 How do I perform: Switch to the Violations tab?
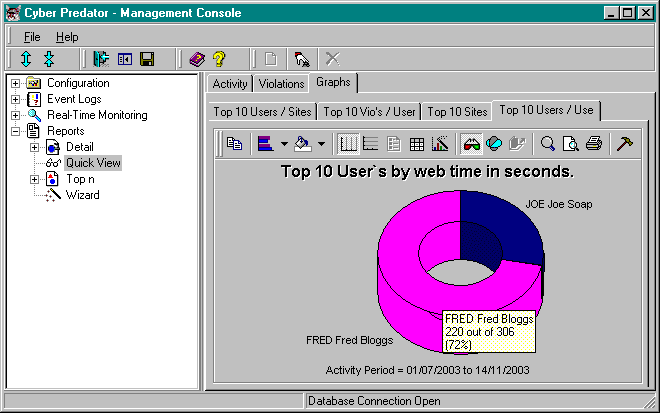tap(281, 84)
